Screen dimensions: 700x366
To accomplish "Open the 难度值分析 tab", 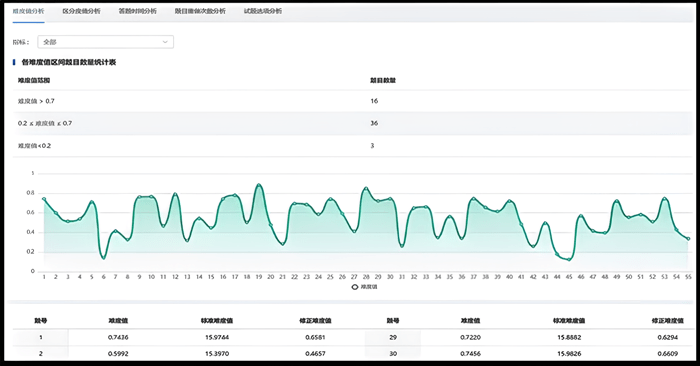I will [x=28, y=11].
